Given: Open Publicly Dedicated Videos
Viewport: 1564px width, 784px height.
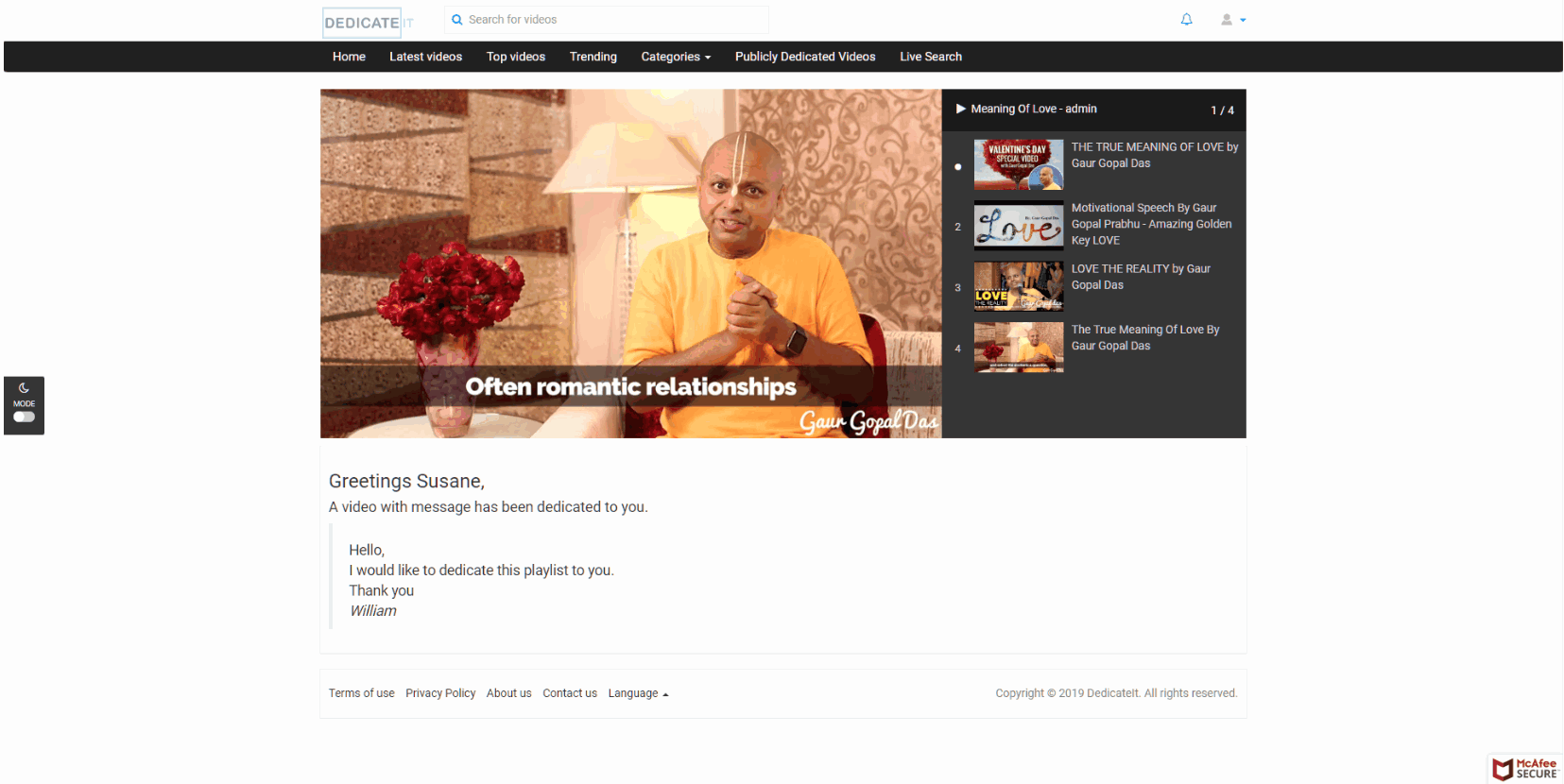Looking at the screenshot, I should coord(805,57).
